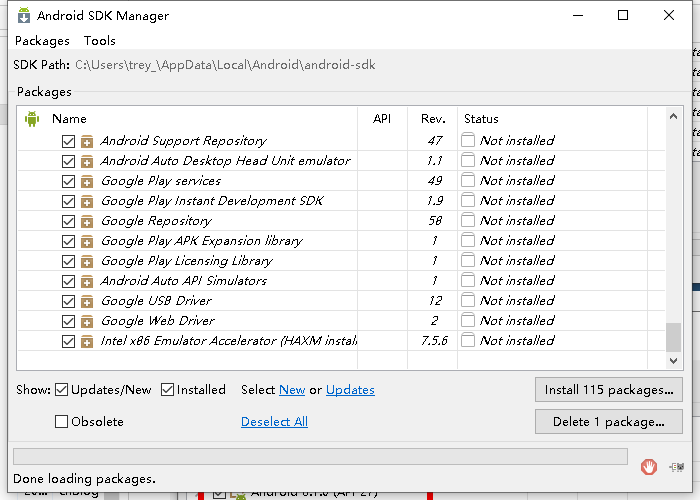700x500 pixels.
Task: Uncheck Android Support Repository checkbox
Action: pos(68,142)
